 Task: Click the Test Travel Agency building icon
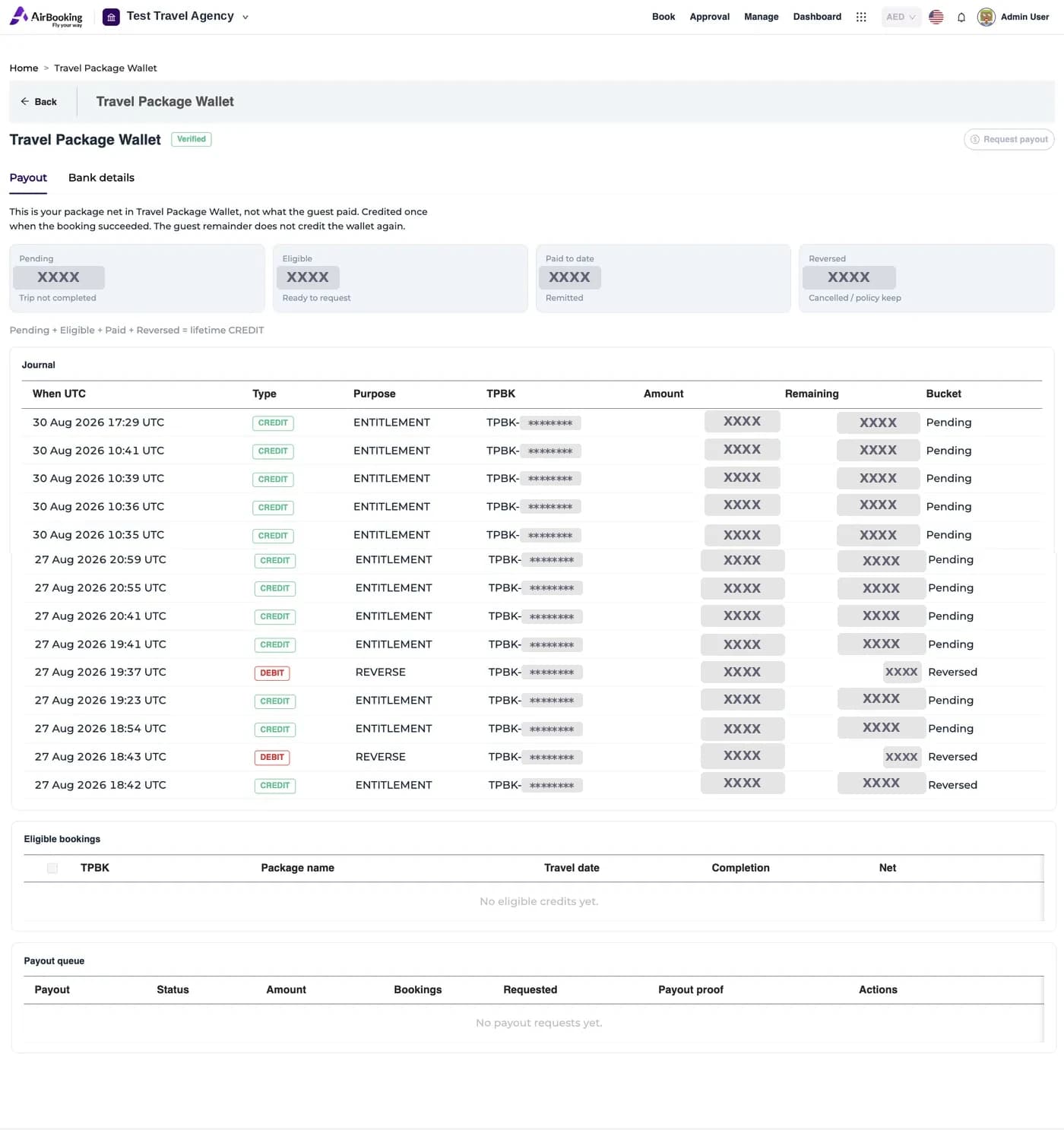111,17
